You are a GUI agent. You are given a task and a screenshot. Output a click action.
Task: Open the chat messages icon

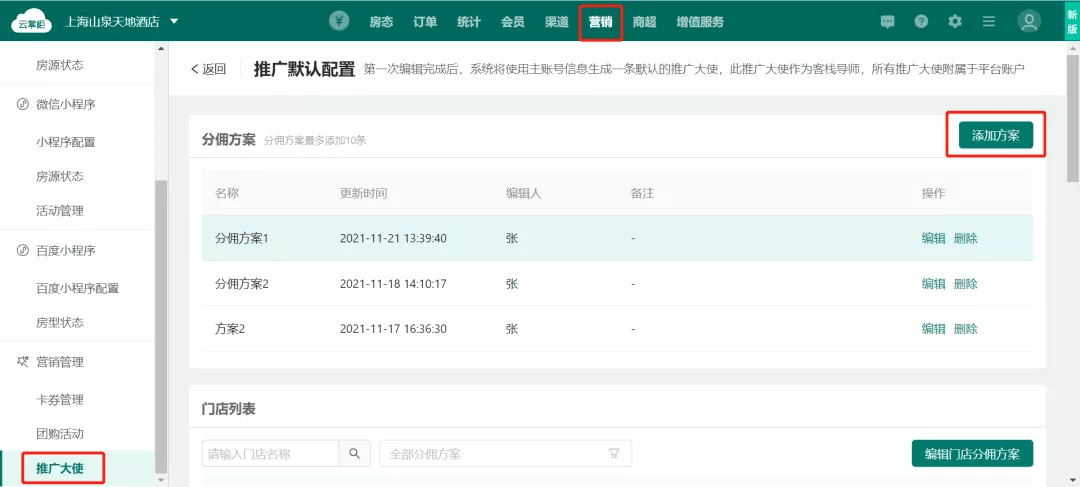coord(887,21)
